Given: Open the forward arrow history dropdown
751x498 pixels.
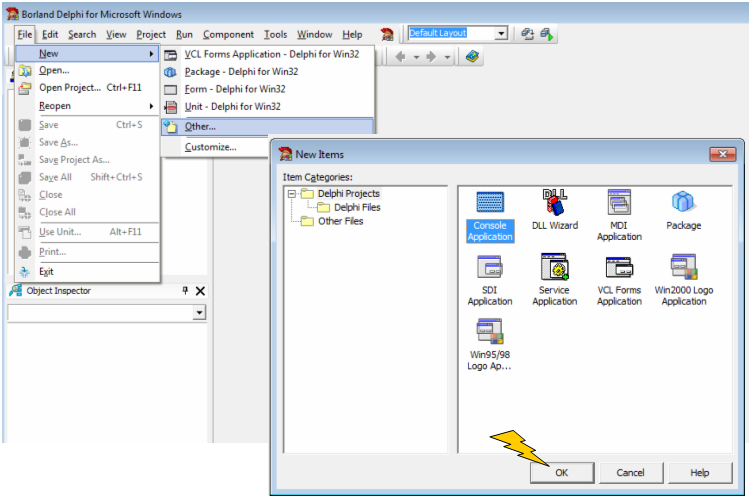Looking at the screenshot, I should 447,57.
